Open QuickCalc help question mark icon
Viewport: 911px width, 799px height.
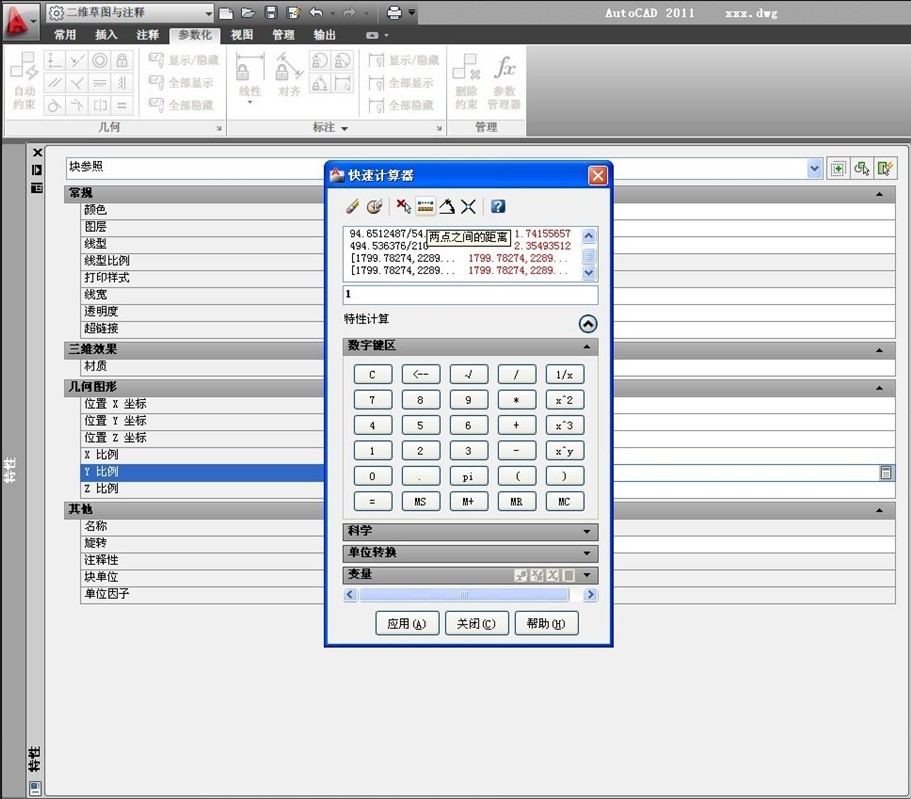click(498, 206)
